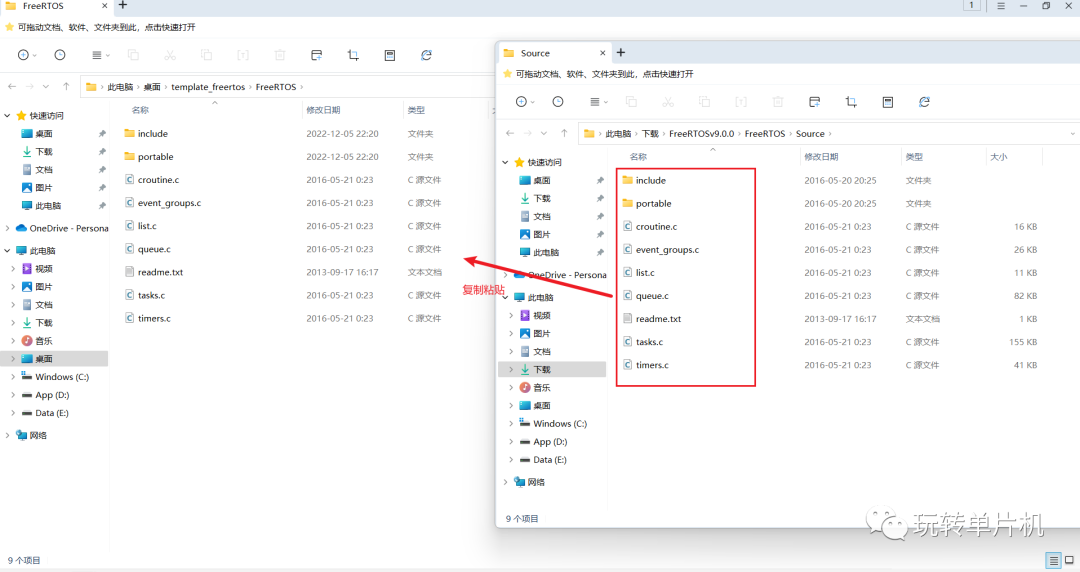The height and width of the screenshot is (572, 1080).
Task: Expand App (D:) in Source window sidebar
Action: 511,442
